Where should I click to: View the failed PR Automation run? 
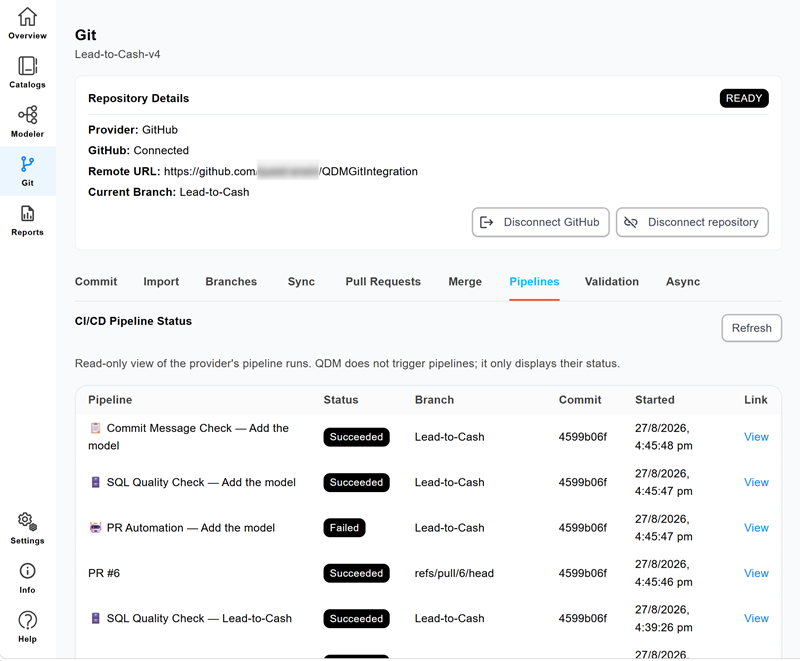(x=756, y=527)
